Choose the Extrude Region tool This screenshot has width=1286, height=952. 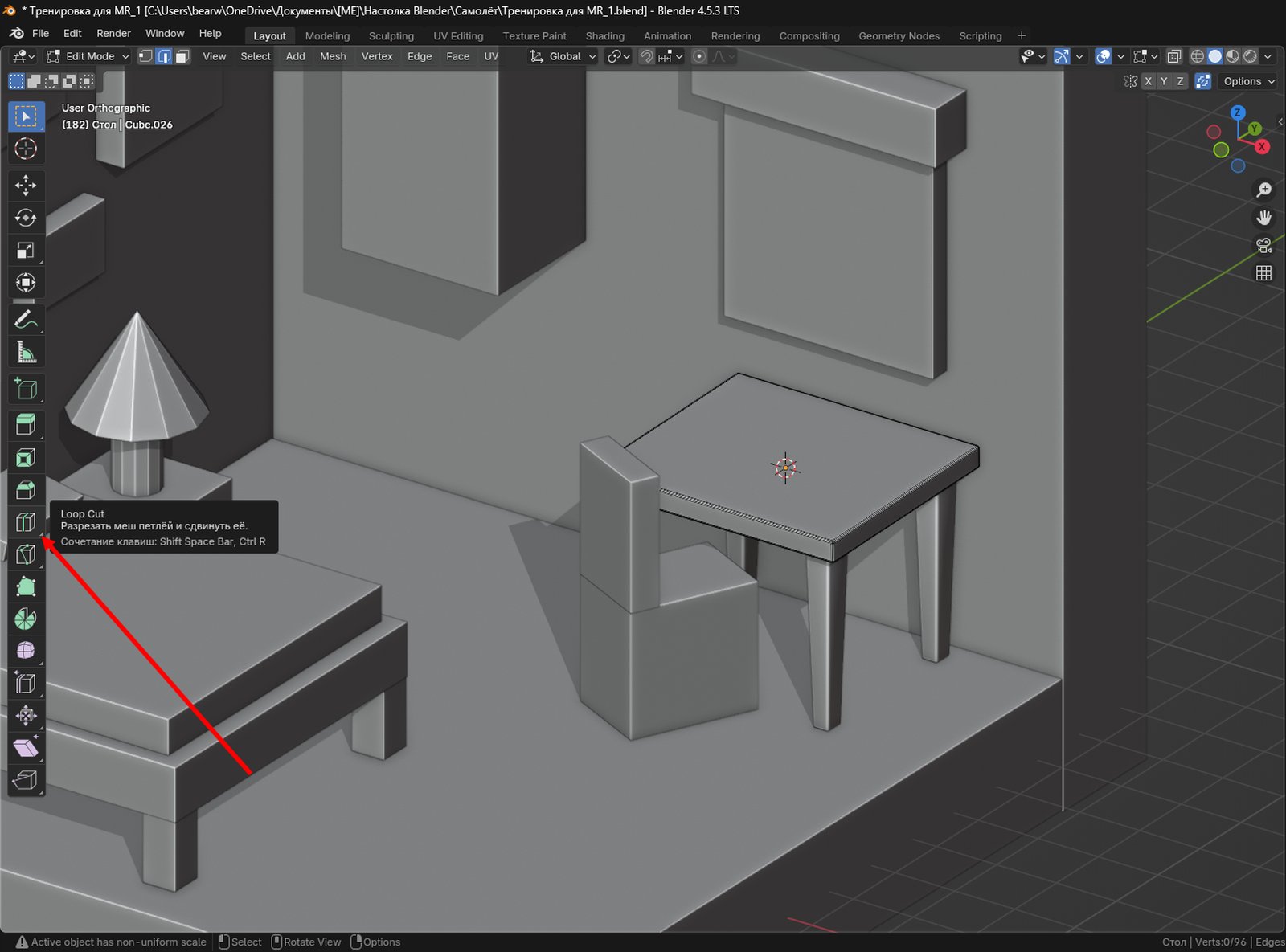point(26,425)
